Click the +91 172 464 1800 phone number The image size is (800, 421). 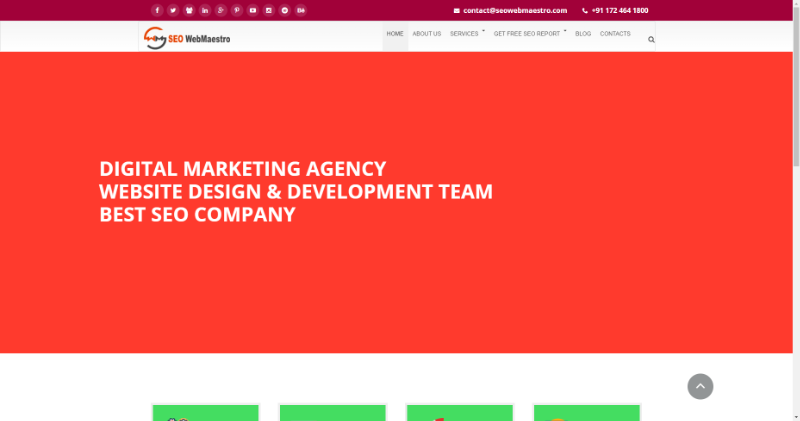click(620, 11)
